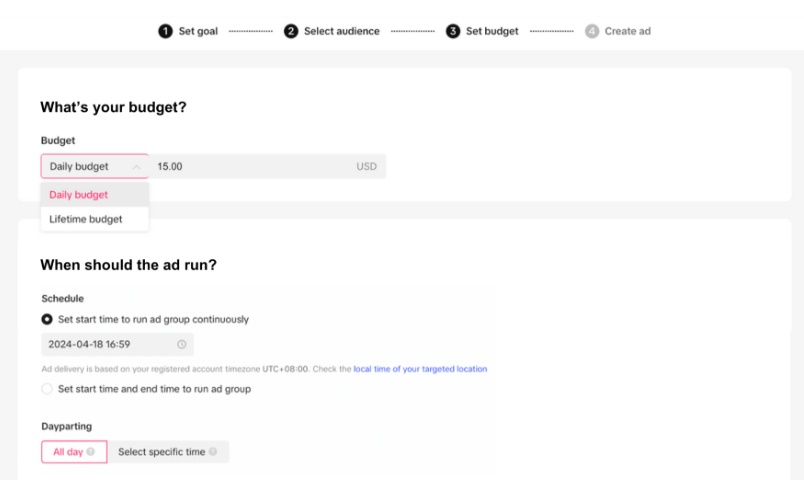Click the step 4 Create ad circle icon

click(592, 31)
